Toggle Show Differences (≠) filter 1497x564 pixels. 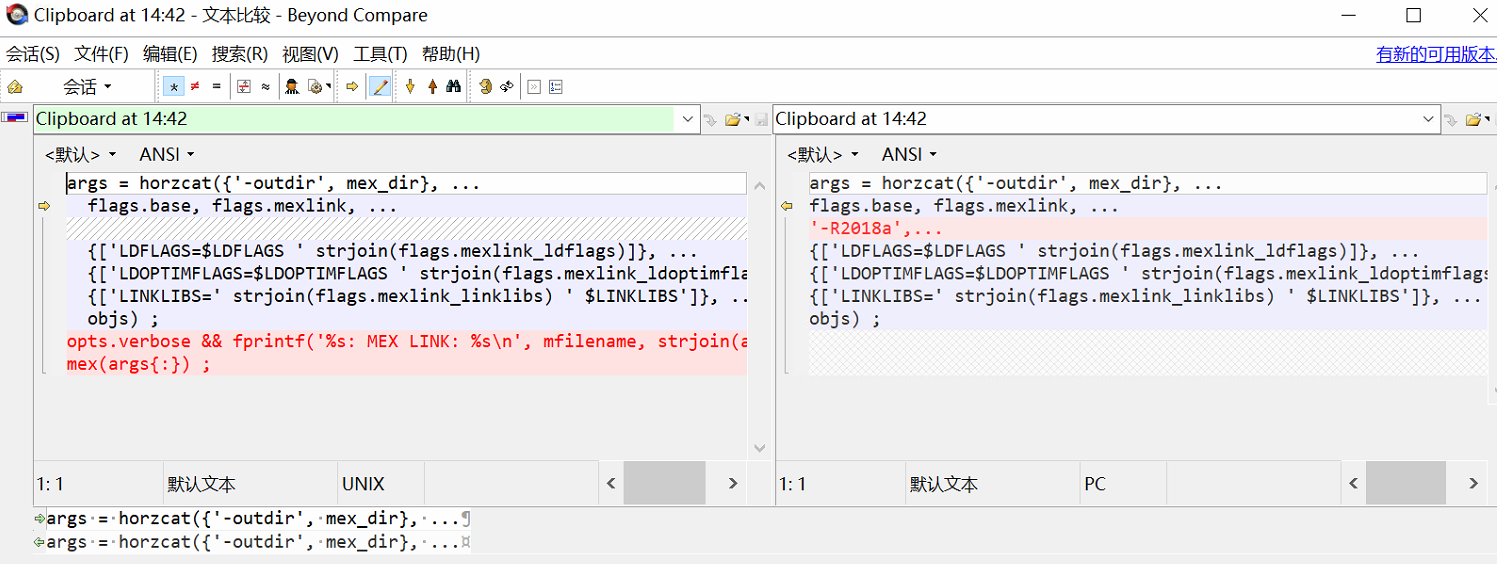(x=195, y=87)
